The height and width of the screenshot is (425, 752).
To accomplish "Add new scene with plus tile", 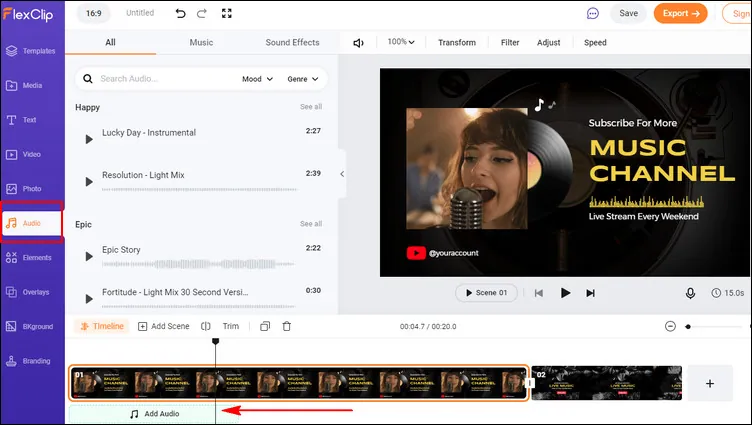I will [710, 383].
